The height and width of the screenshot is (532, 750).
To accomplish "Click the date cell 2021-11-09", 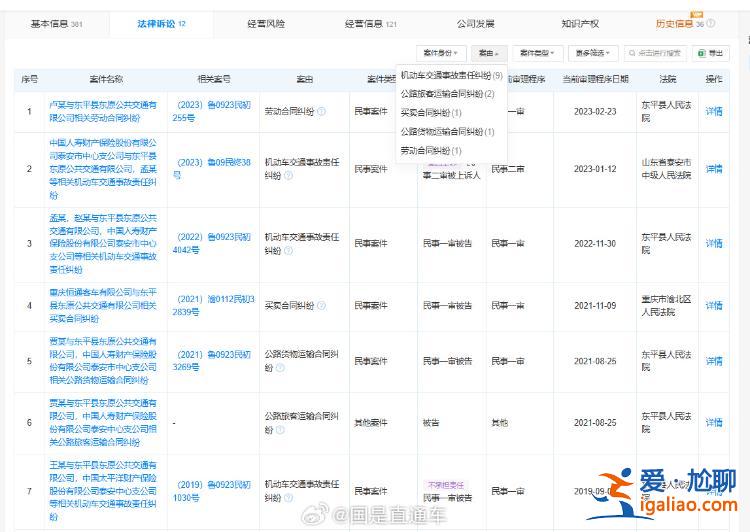I will (x=595, y=305).
